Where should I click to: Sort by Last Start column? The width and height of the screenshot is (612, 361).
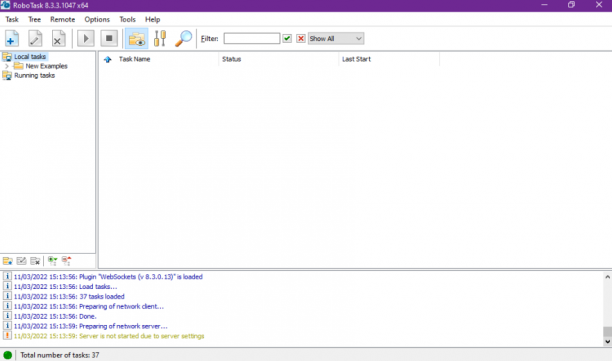click(x=356, y=59)
